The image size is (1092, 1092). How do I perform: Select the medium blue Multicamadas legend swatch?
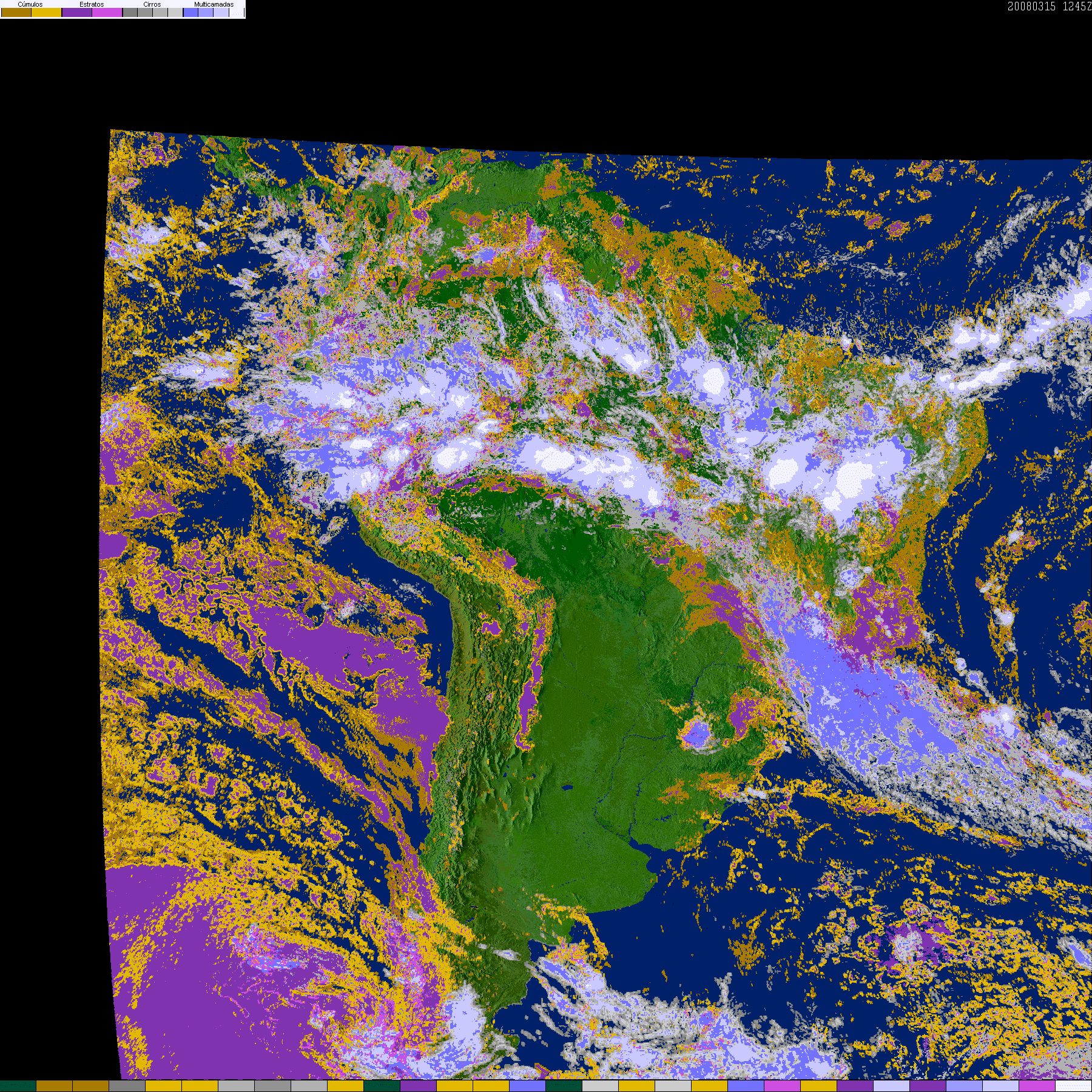(206, 12)
